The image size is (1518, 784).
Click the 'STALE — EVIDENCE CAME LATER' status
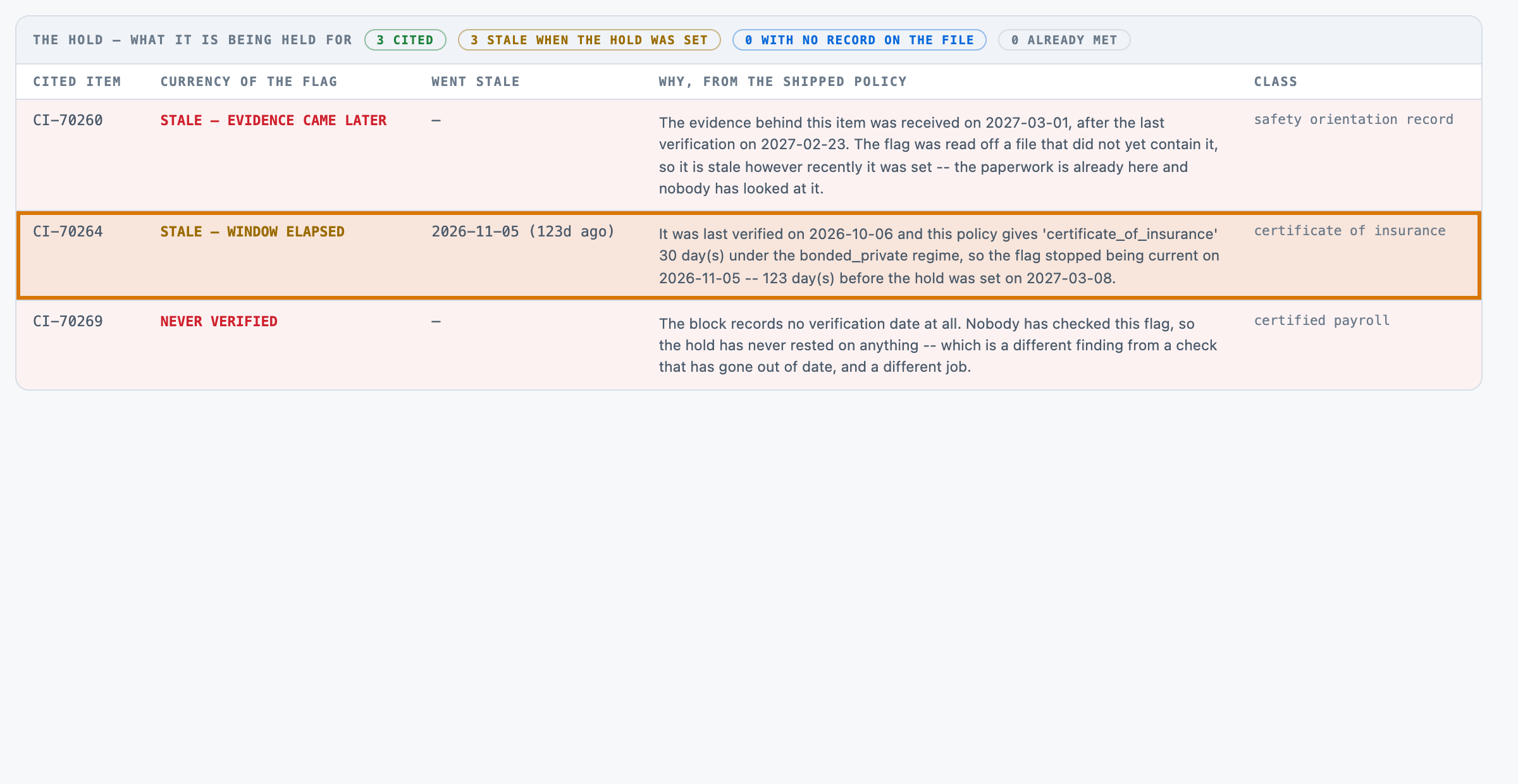pyautogui.click(x=273, y=120)
